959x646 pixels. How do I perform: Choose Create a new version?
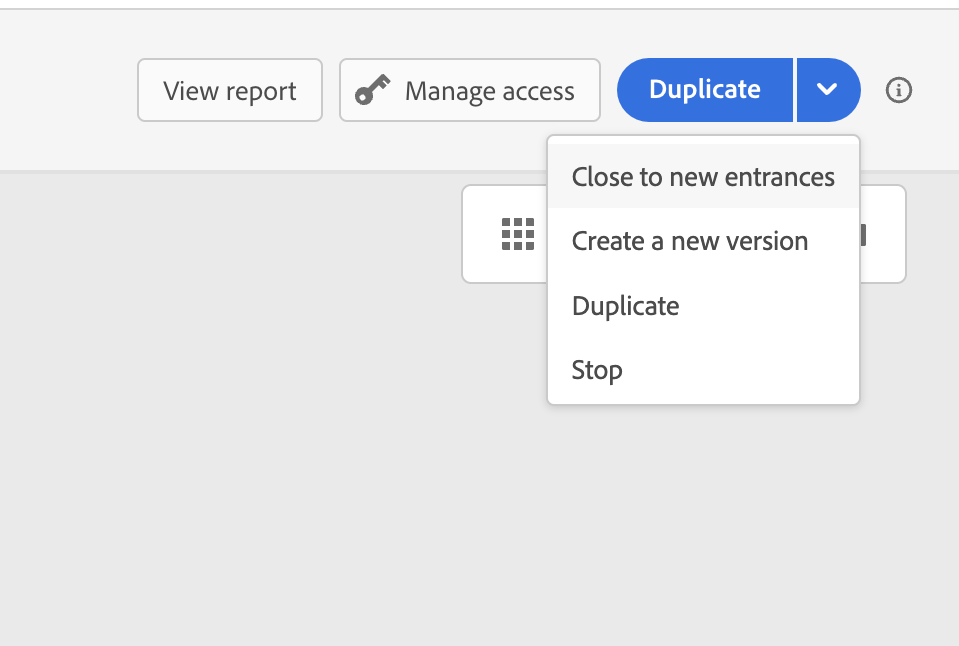[x=690, y=241]
